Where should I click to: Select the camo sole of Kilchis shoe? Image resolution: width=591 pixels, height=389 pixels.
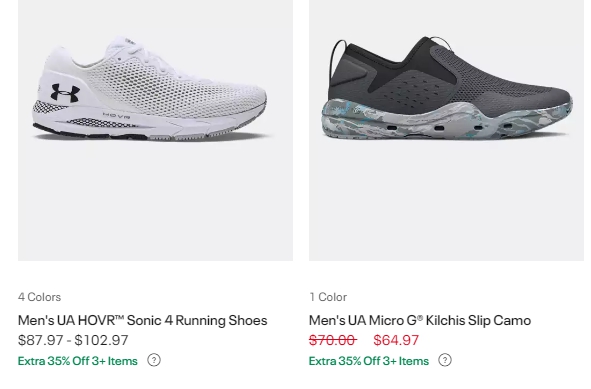tap(447, 121)
